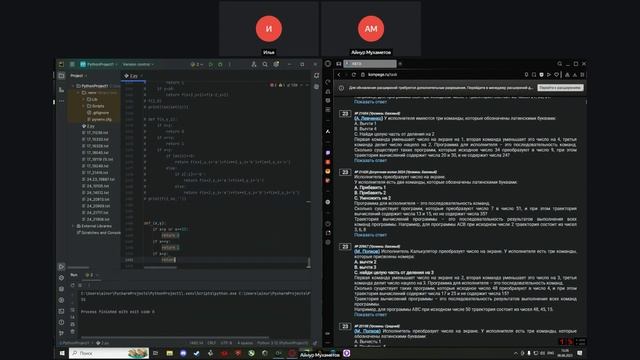
Task: Click the А. Левченко author link
Action: coord(368,118)
